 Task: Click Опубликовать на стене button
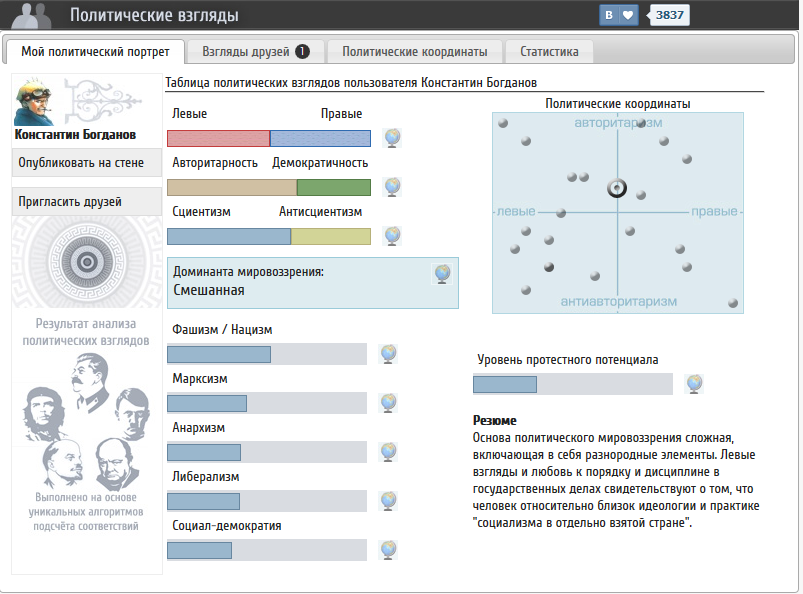point(86,162)
